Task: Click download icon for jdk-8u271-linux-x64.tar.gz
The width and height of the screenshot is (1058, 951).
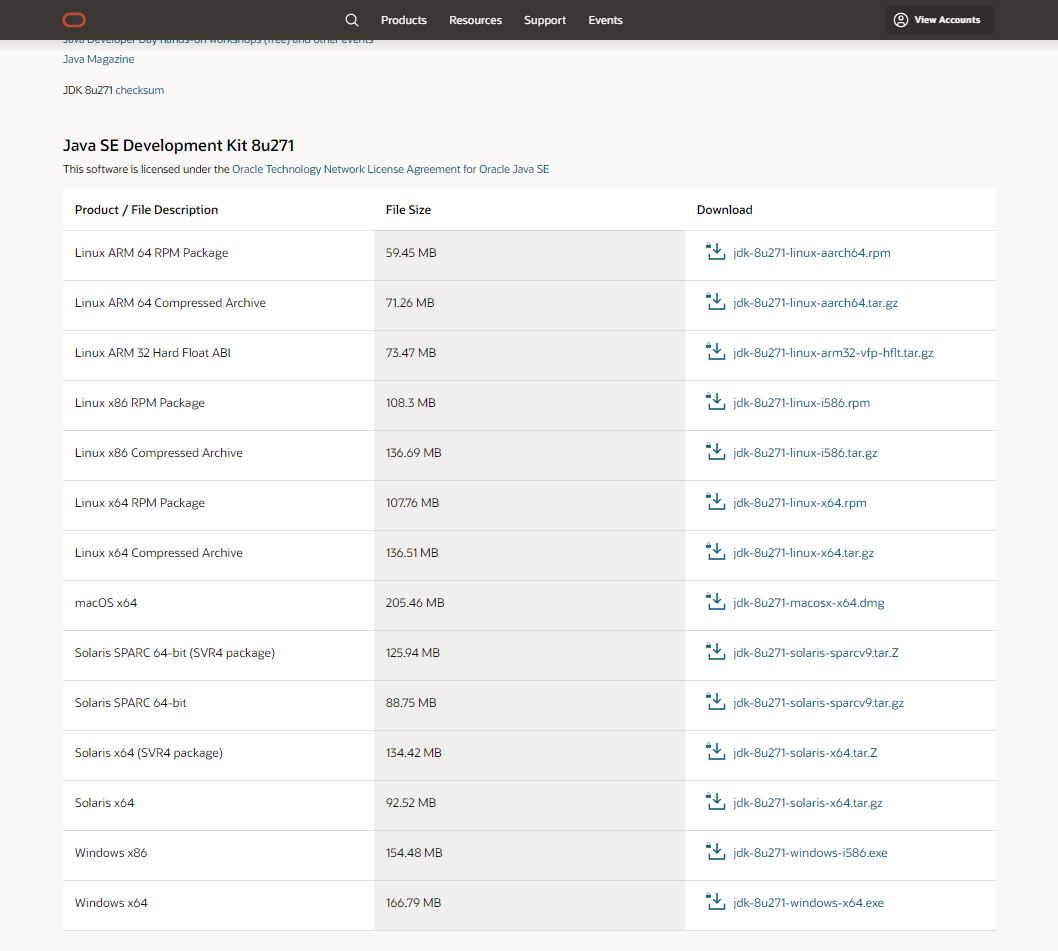Action: 715,551
